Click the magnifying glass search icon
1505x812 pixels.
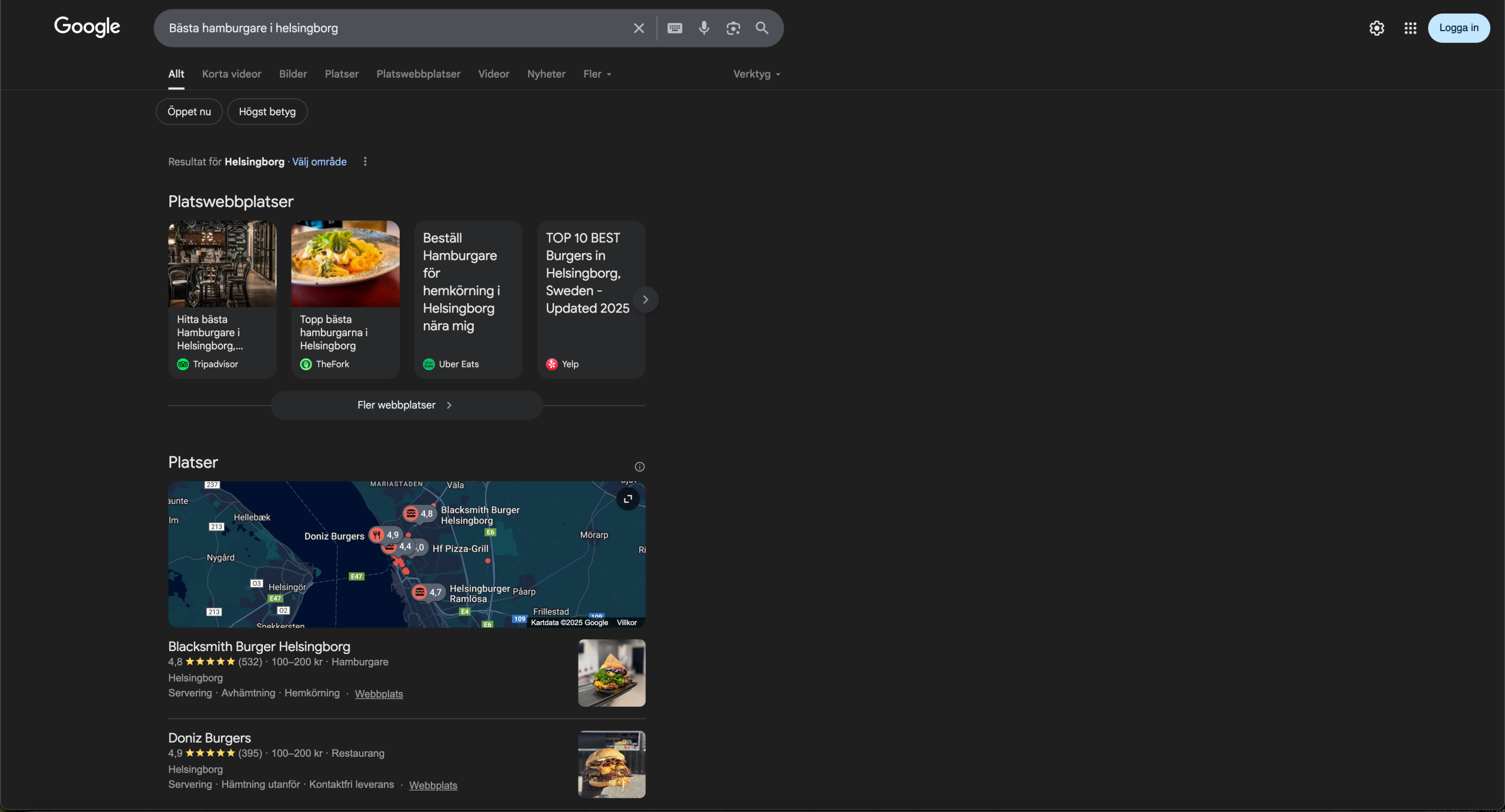point(762,28)
